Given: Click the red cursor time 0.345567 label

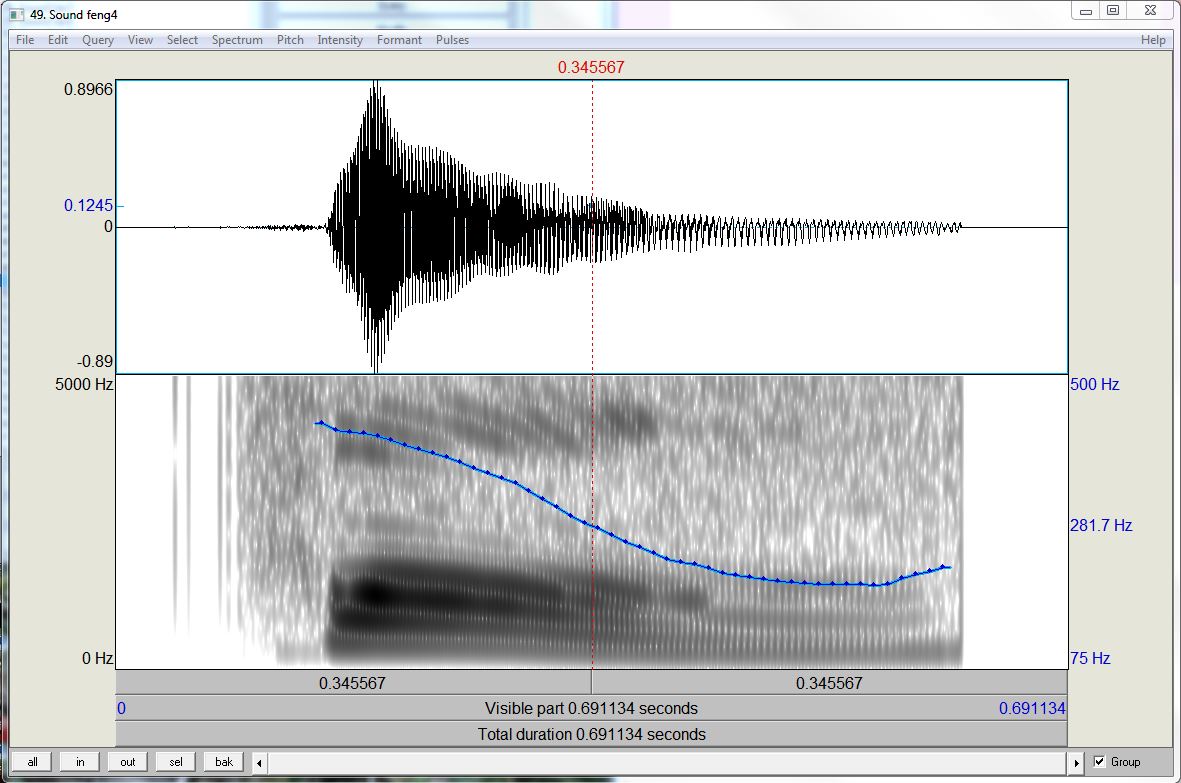Looking at the screenshot, I should coord(590,67).
